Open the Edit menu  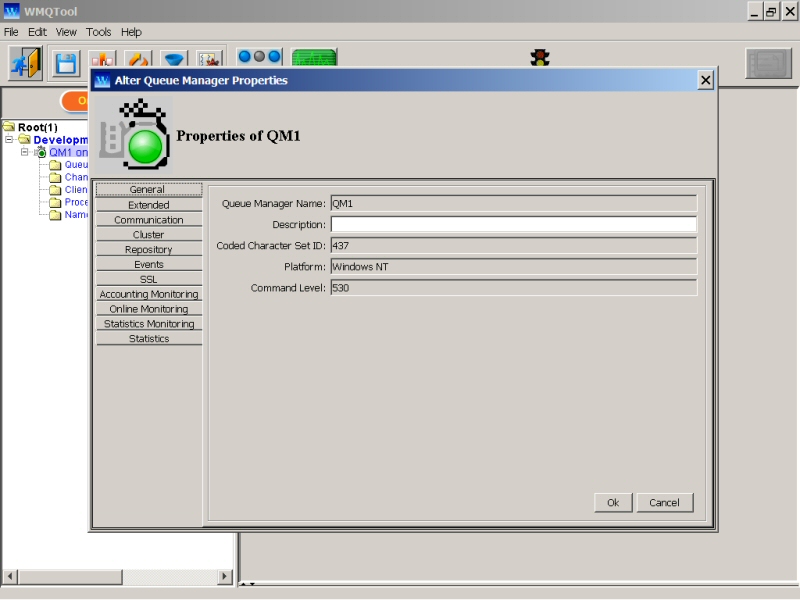[37, 32]
